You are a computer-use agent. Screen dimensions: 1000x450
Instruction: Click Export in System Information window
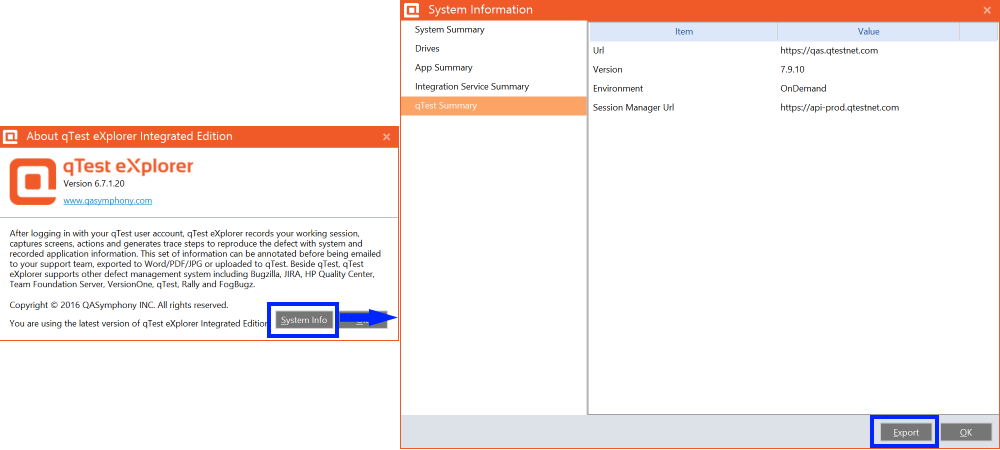[x=906, y=433]
